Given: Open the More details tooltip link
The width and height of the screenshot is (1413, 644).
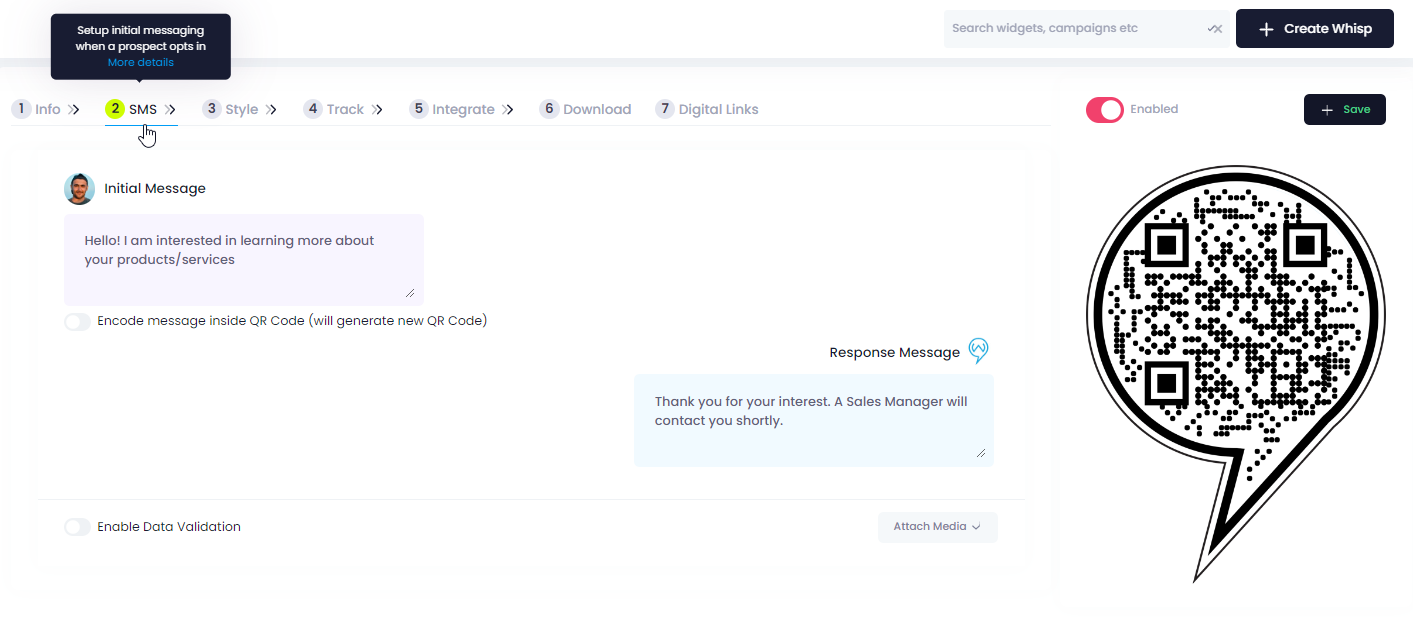Looking at the screenshot, I should pos(141,62).
